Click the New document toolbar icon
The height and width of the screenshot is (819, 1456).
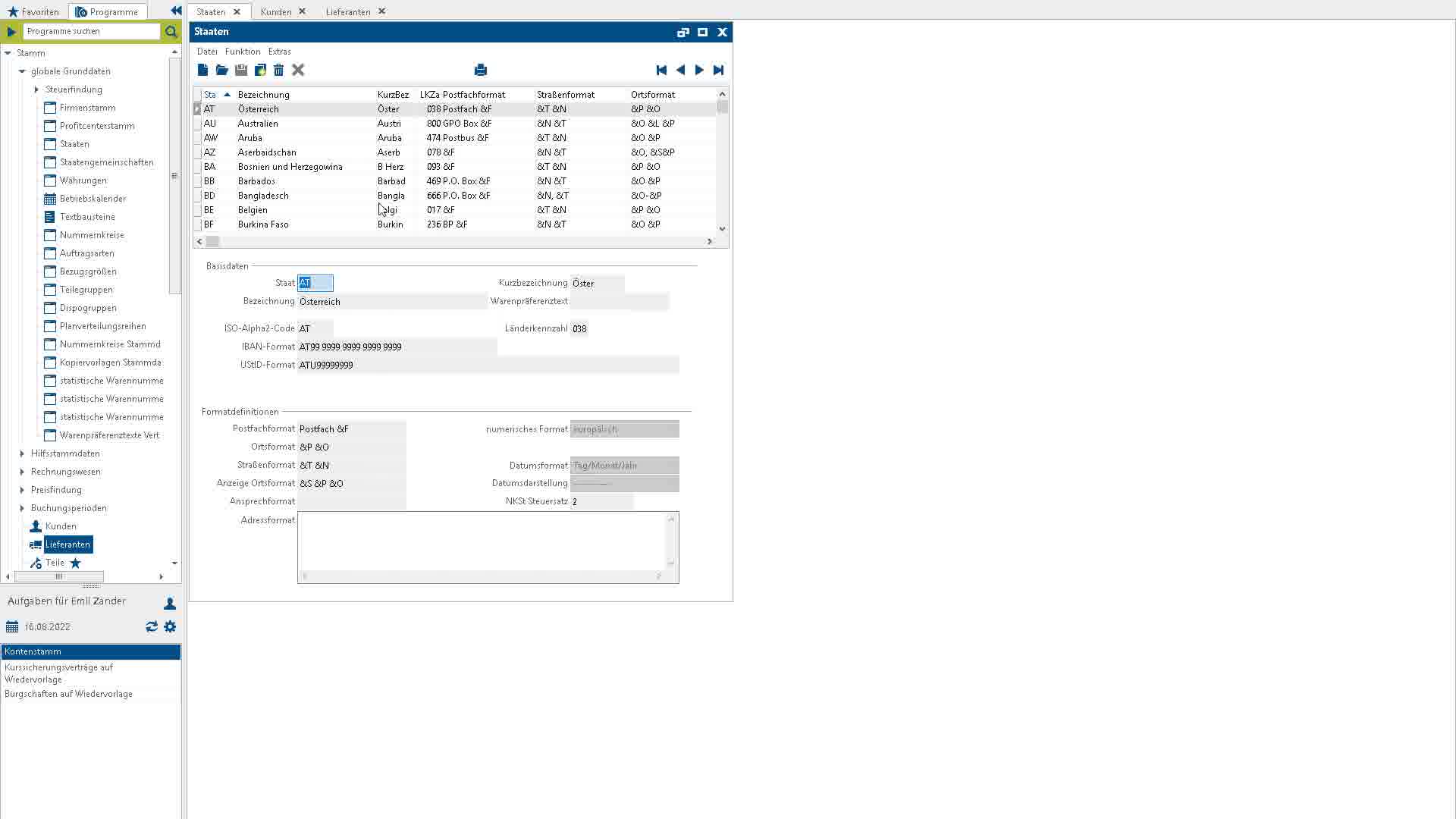point(202,70)
